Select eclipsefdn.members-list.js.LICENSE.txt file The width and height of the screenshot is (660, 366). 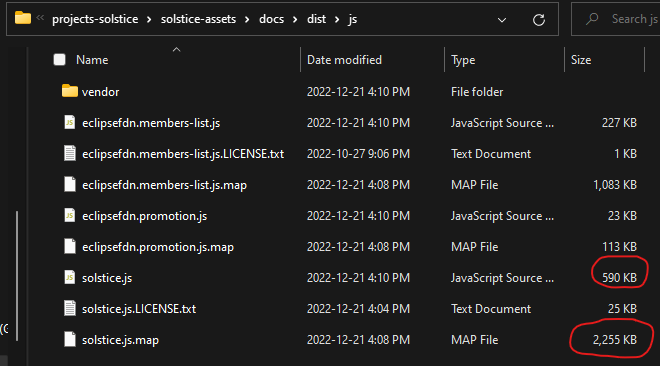(x=183, y=154)
